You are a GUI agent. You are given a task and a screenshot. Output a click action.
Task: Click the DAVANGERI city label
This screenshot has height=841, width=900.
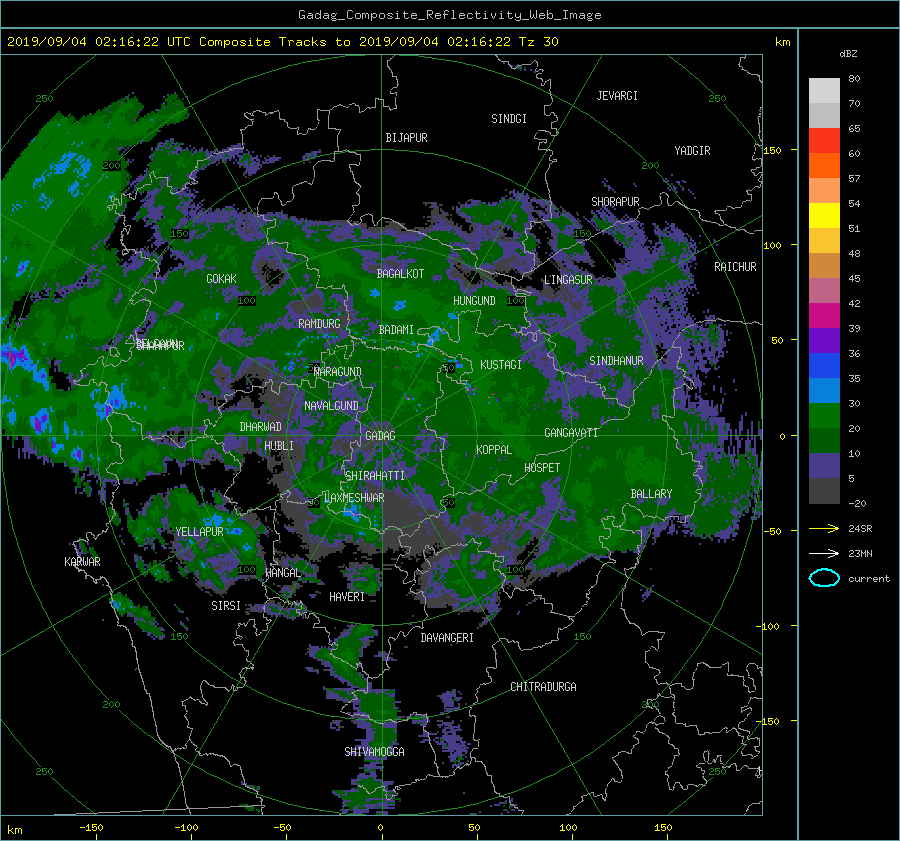click(x=447, y=638)
